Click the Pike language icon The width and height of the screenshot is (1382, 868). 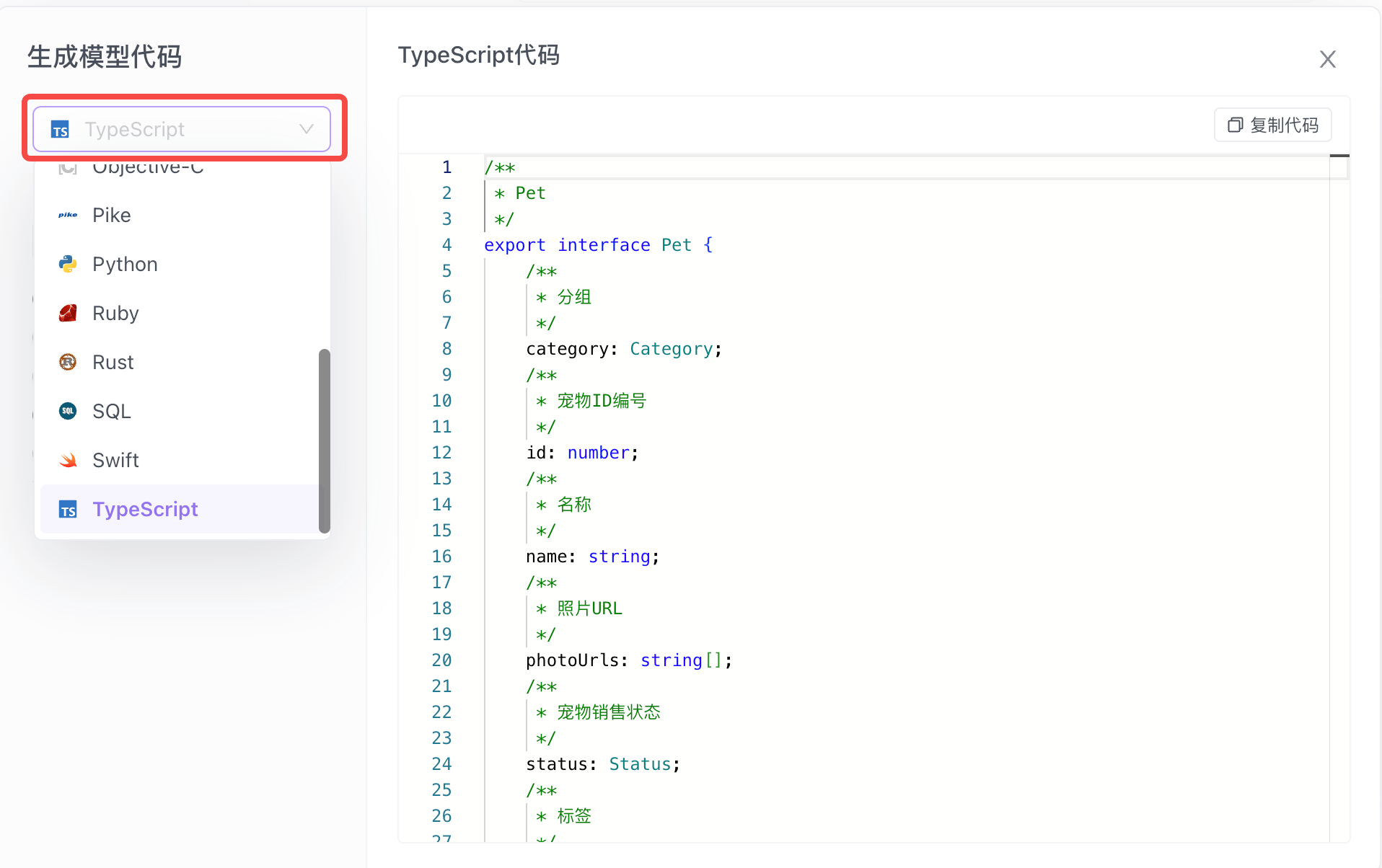(x=68, y=215)
